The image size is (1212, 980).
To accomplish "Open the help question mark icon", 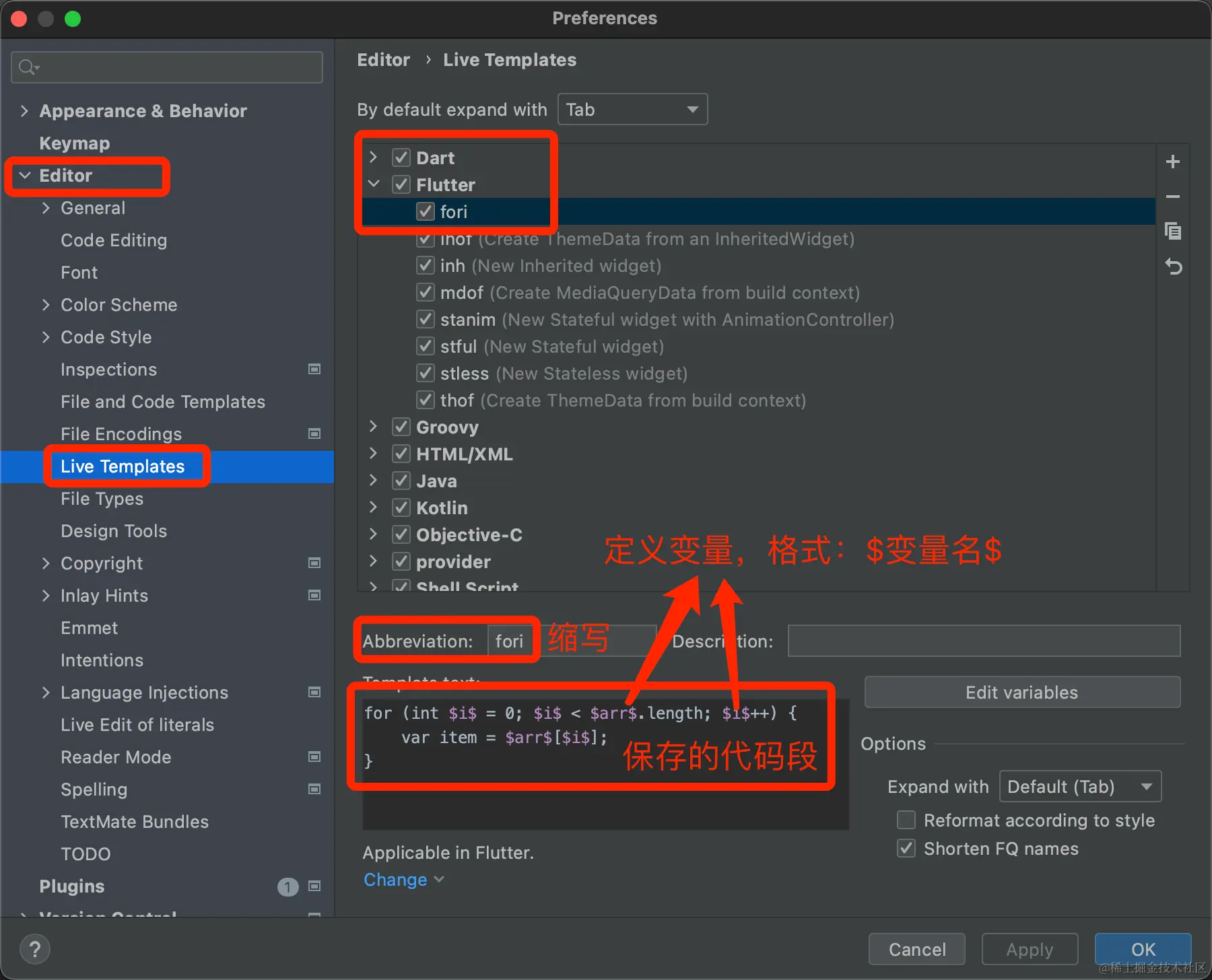I will point(35,948).
